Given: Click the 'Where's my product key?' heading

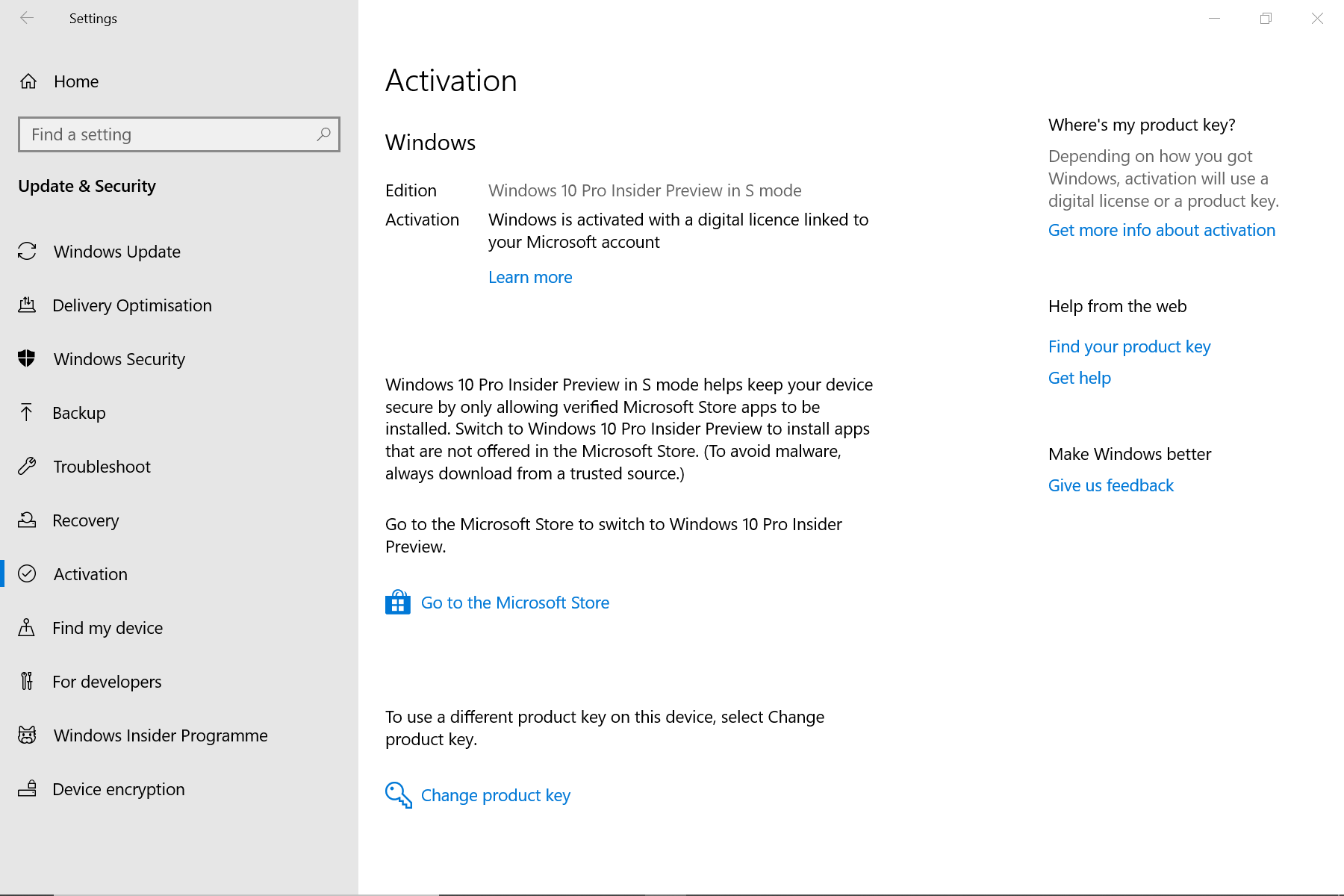Looking at the screenshot, I should pyautogui.click(x=1142, y=125).
